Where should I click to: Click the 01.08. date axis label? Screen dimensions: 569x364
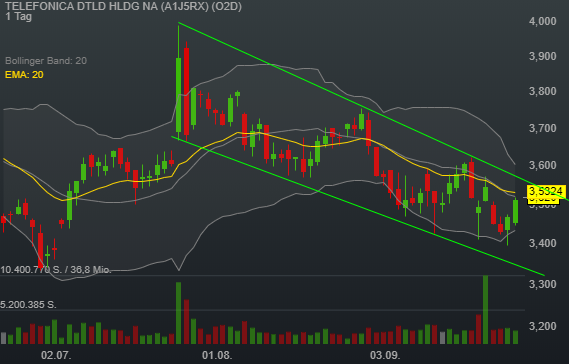(217, 355)
